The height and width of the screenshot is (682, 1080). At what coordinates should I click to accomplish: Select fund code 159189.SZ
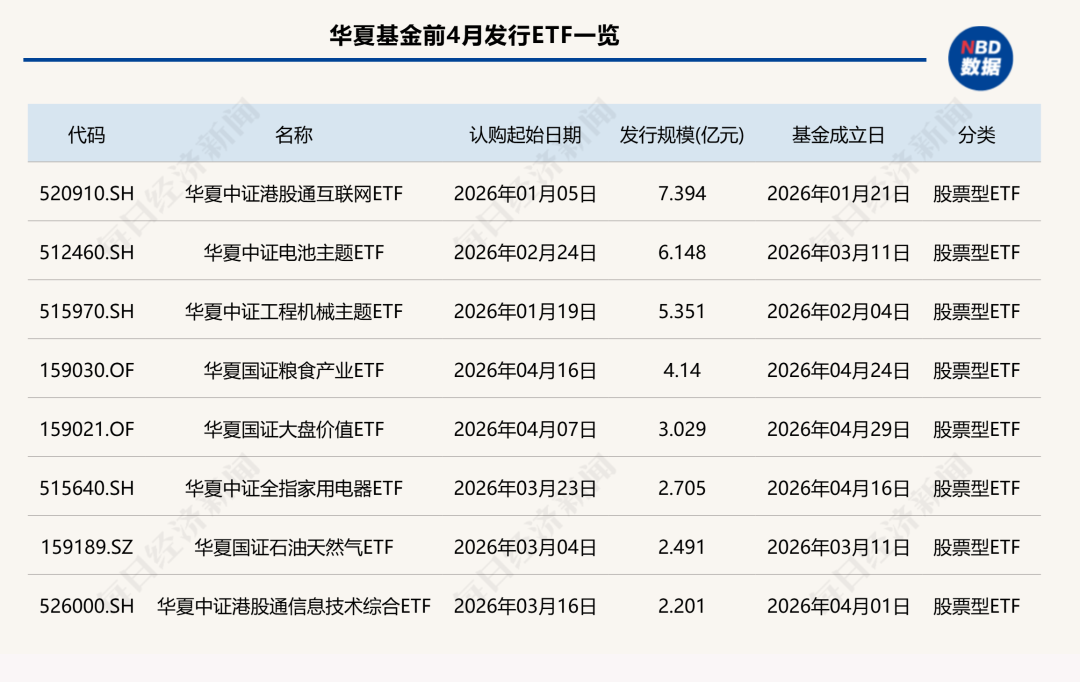87,547
